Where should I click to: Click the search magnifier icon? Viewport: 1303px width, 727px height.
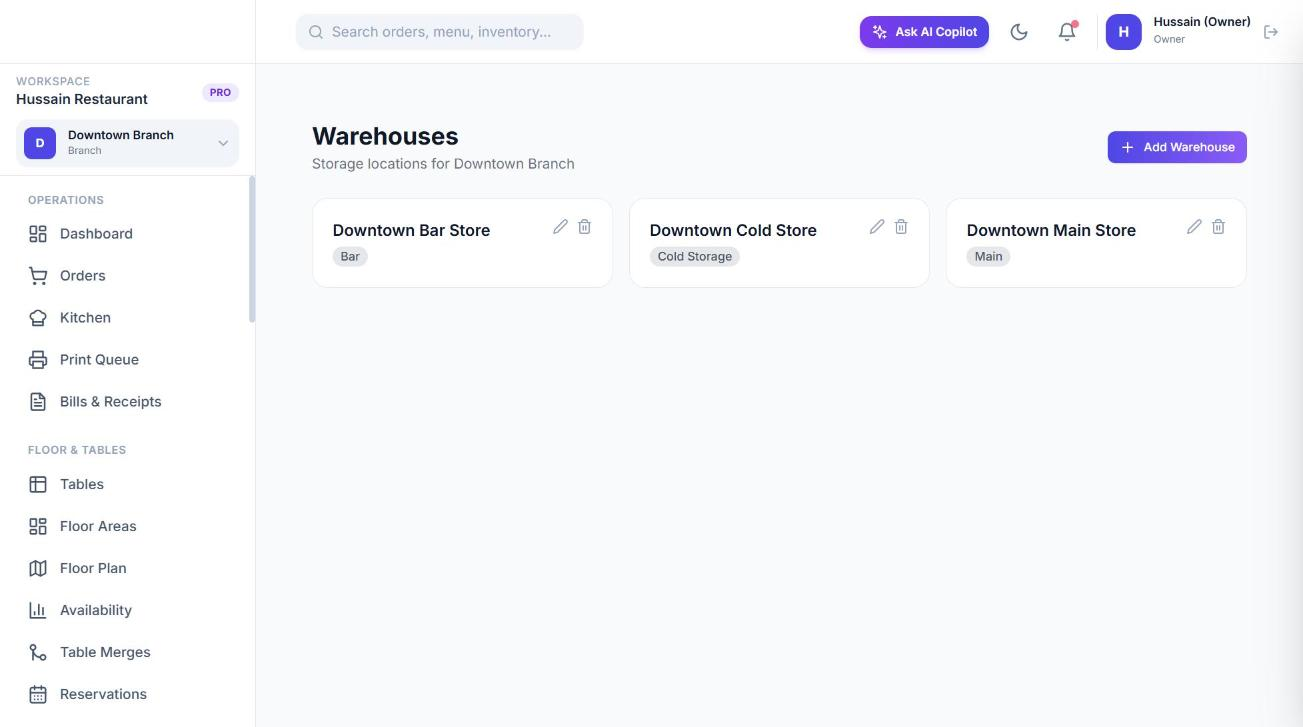[x=316, y=32]
